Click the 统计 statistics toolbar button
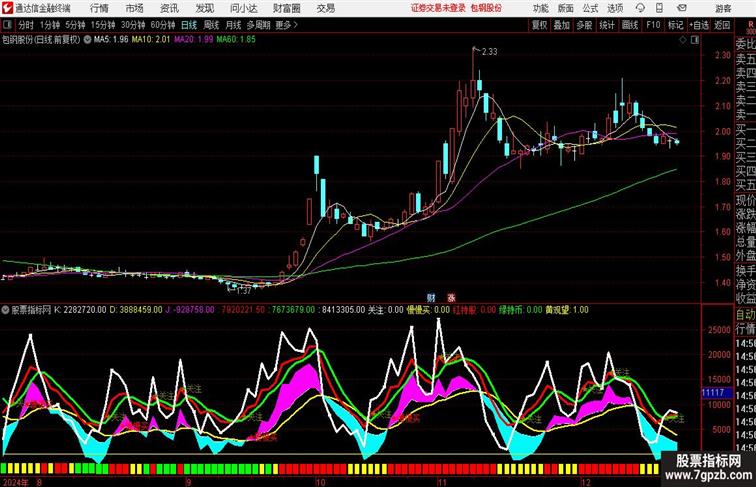This screenshot has width=756, height=487. [x=607, y=25]
